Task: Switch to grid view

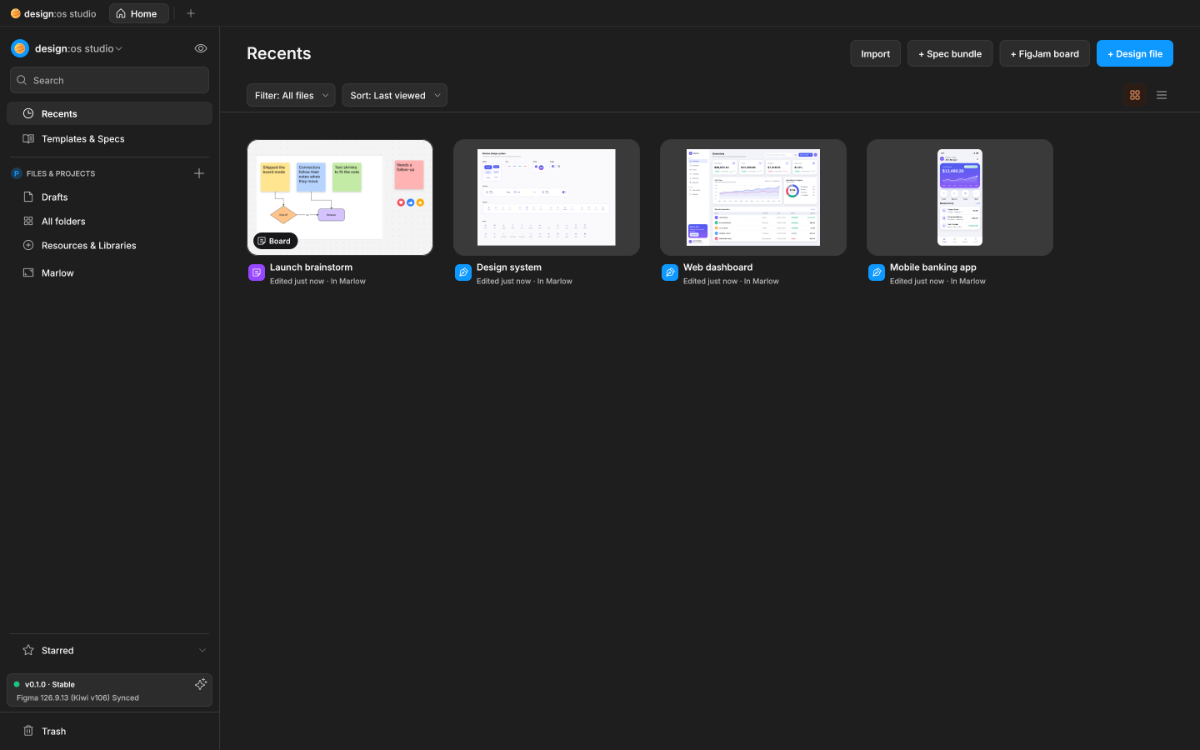Action: pos(1135,95)
